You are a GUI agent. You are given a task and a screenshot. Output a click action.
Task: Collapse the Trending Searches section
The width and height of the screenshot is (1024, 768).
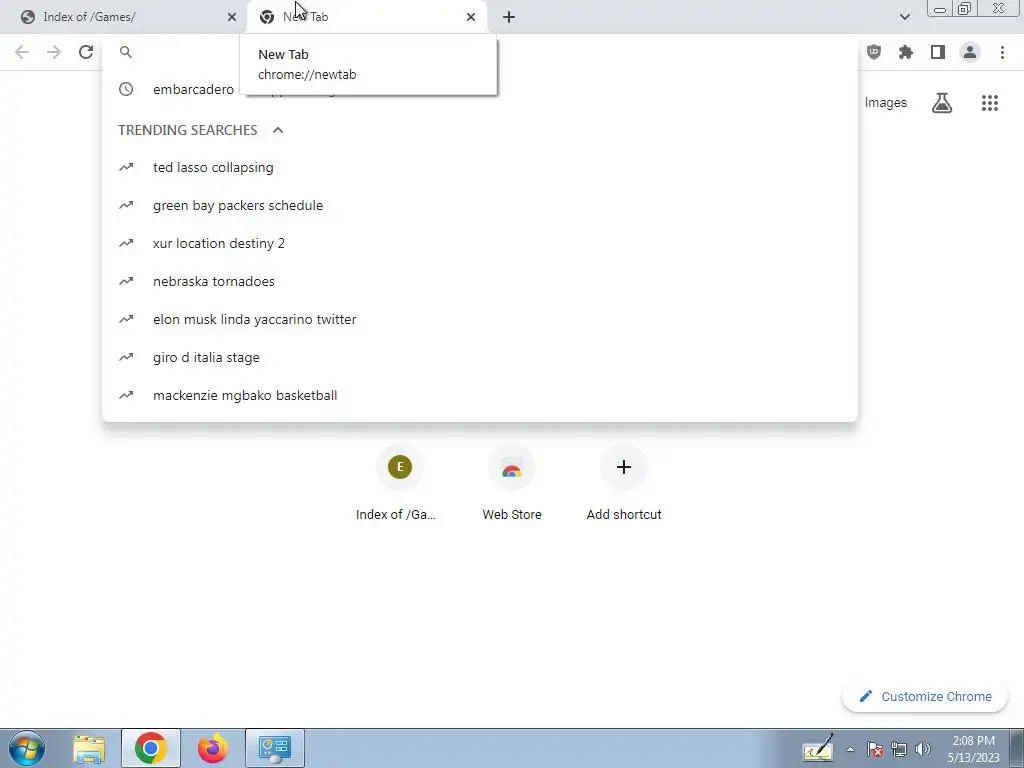(x=278, y=130)
